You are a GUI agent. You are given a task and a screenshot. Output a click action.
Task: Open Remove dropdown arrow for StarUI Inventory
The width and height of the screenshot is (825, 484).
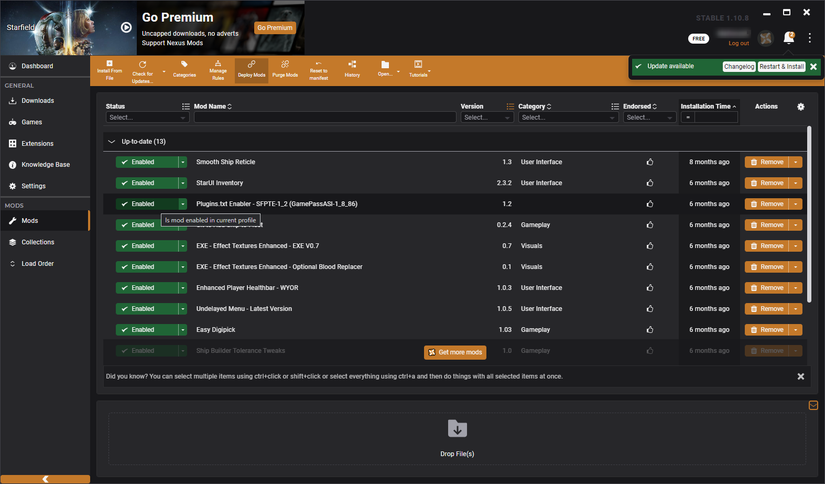click(796, 183)
